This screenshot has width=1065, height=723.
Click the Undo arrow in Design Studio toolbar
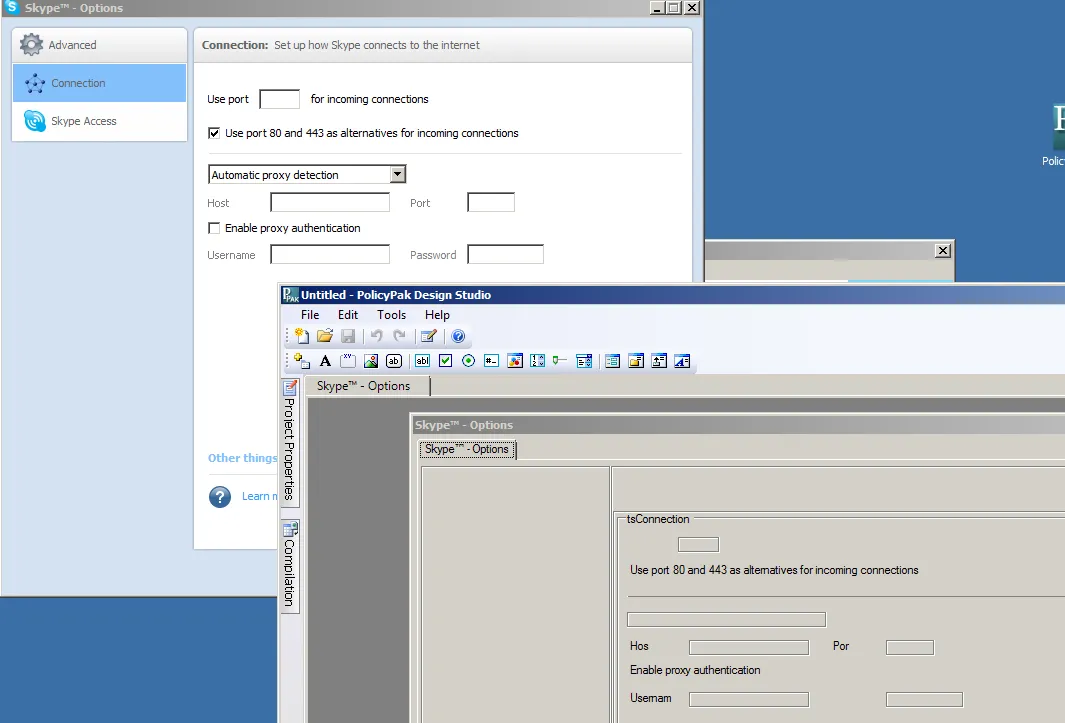click(376, 336)
